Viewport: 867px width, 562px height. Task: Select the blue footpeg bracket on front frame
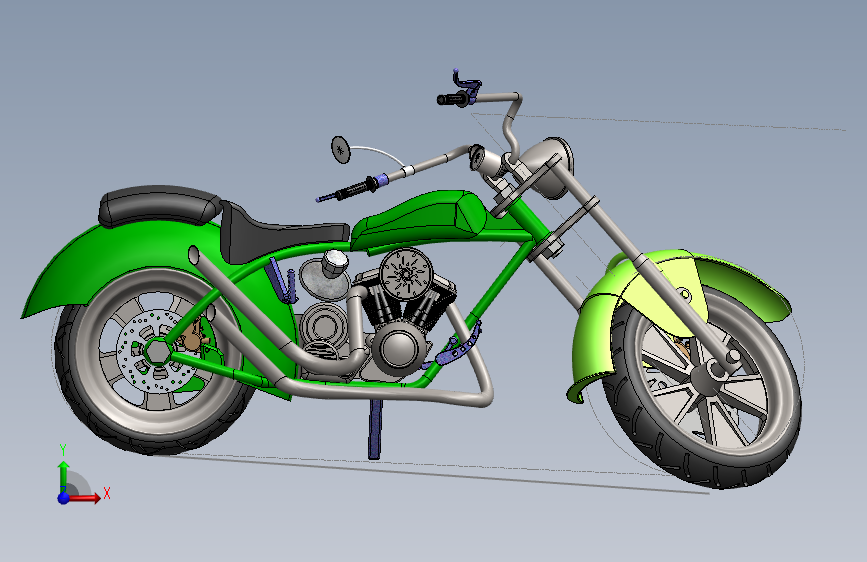(x=456, y=348)
